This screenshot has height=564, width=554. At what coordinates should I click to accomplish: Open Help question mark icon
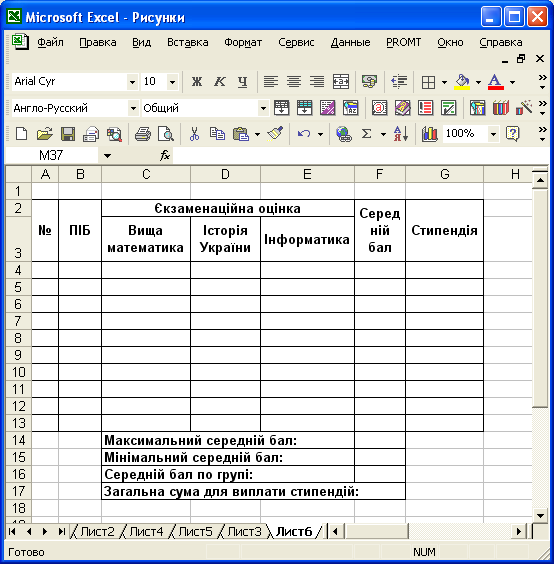point(512,134)
